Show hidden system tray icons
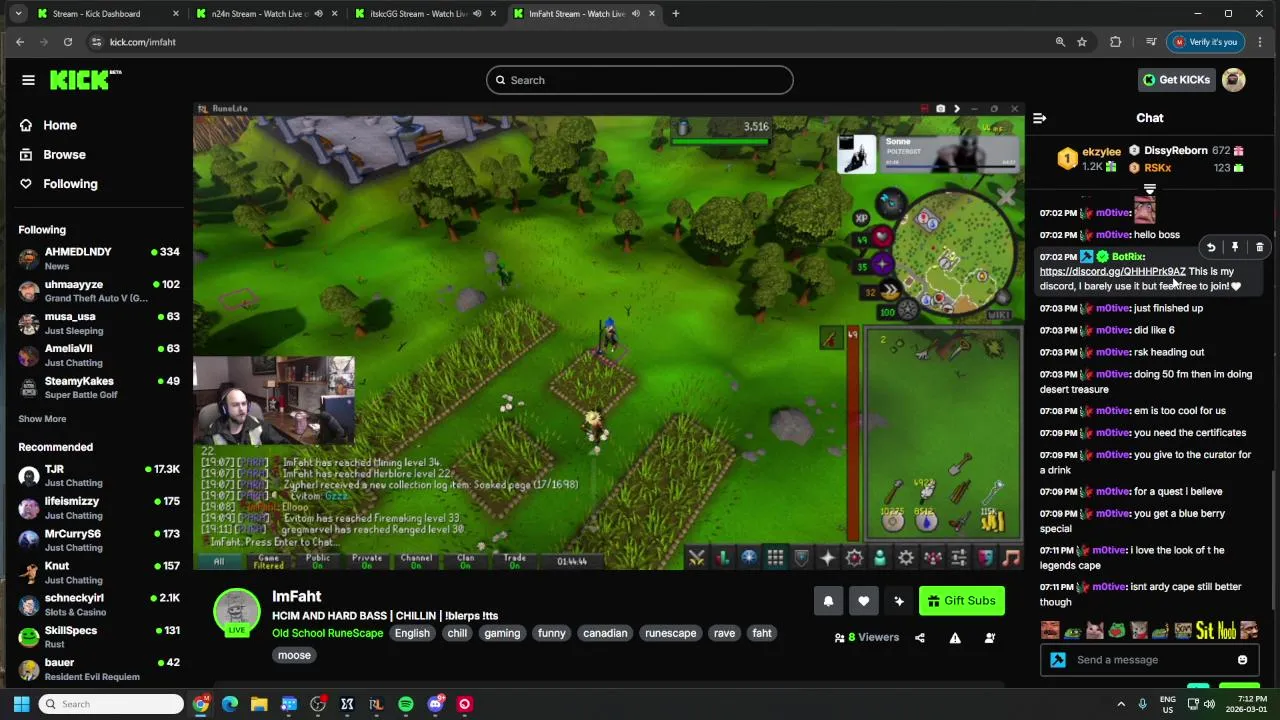This screenshot has height=720, width=1280. [x=1121, y=704]
